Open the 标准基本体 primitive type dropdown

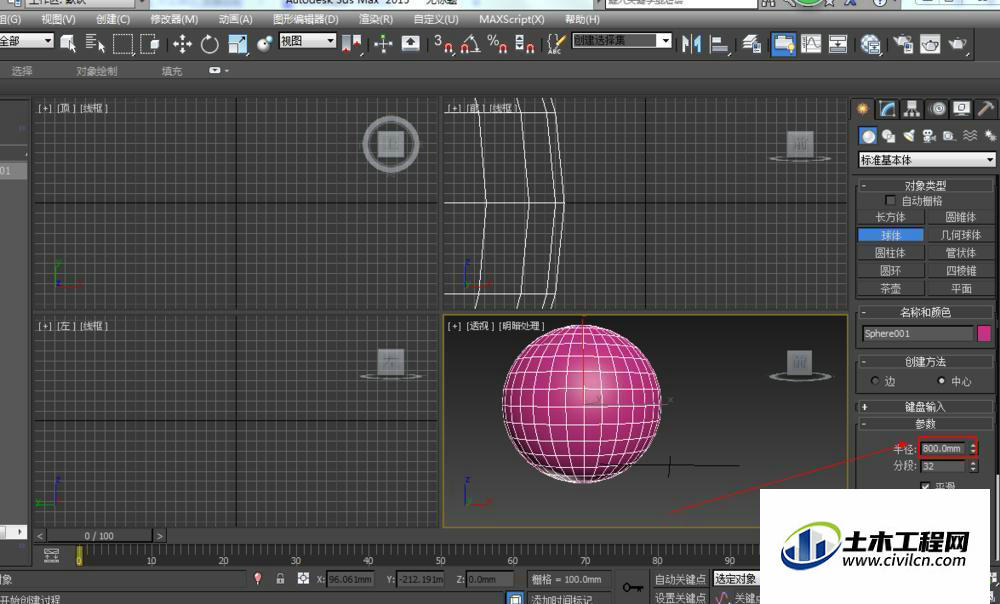point(927,159)
